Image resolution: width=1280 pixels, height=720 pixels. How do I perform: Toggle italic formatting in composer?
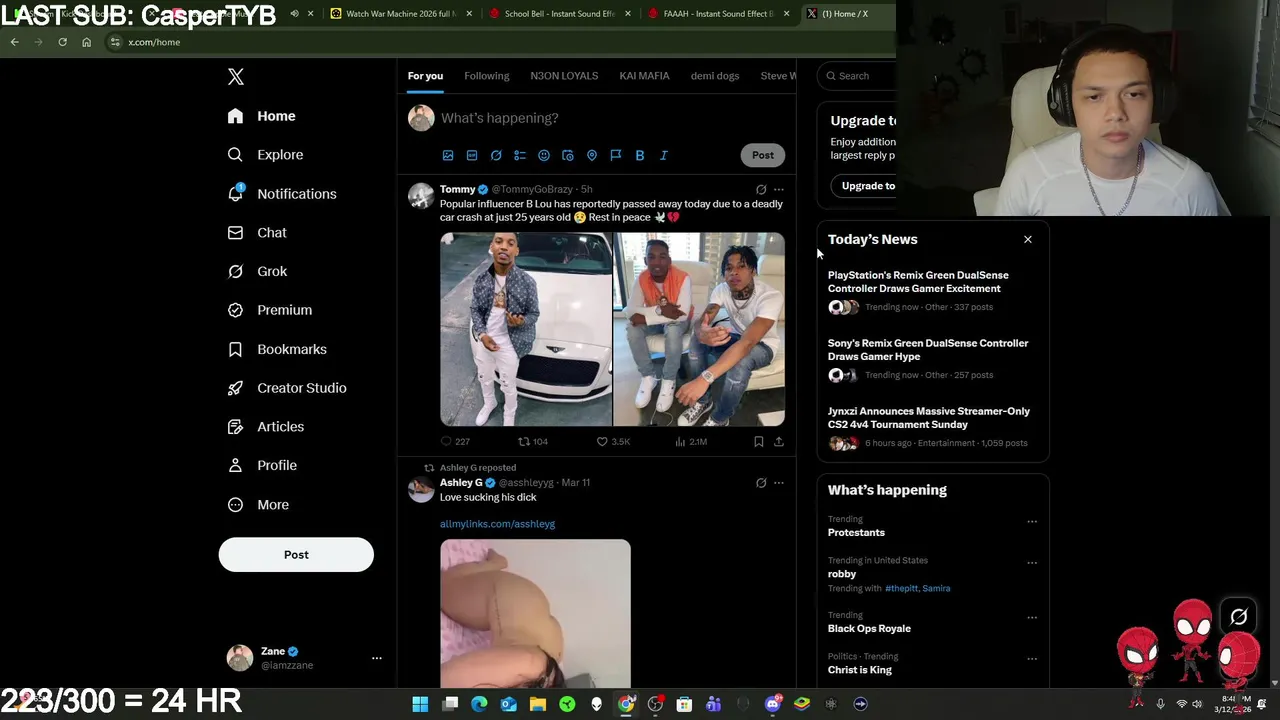tap(664, 156)
